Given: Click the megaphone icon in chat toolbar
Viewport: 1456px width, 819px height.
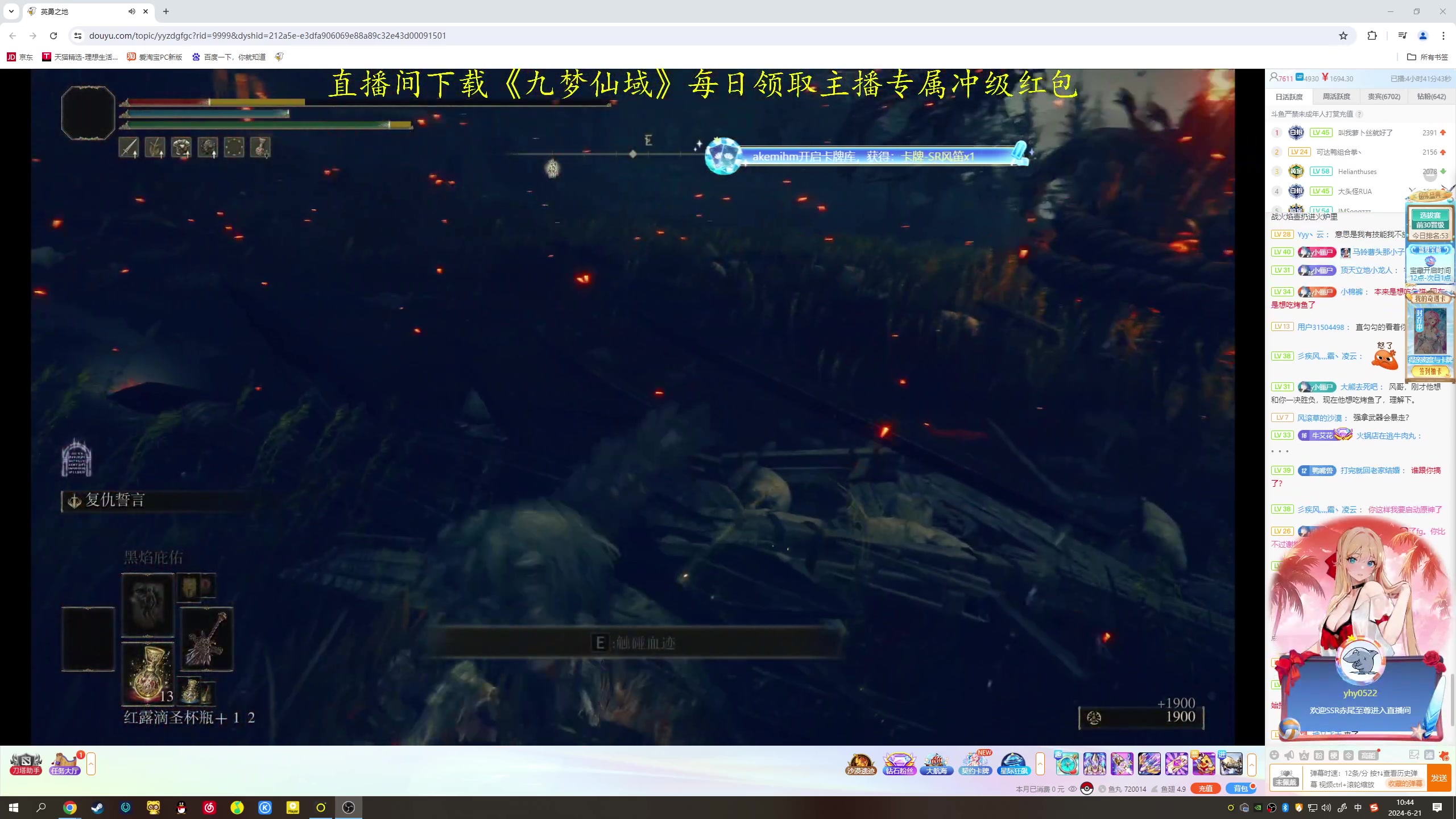Looking at the screenshot, I should (1289, 755).
